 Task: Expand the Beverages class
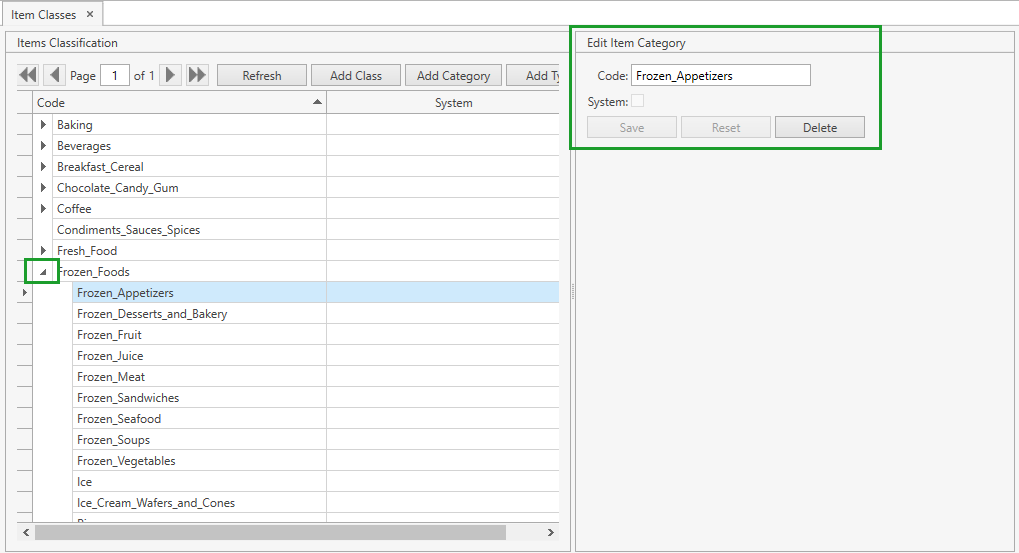(x=43, y=146)
